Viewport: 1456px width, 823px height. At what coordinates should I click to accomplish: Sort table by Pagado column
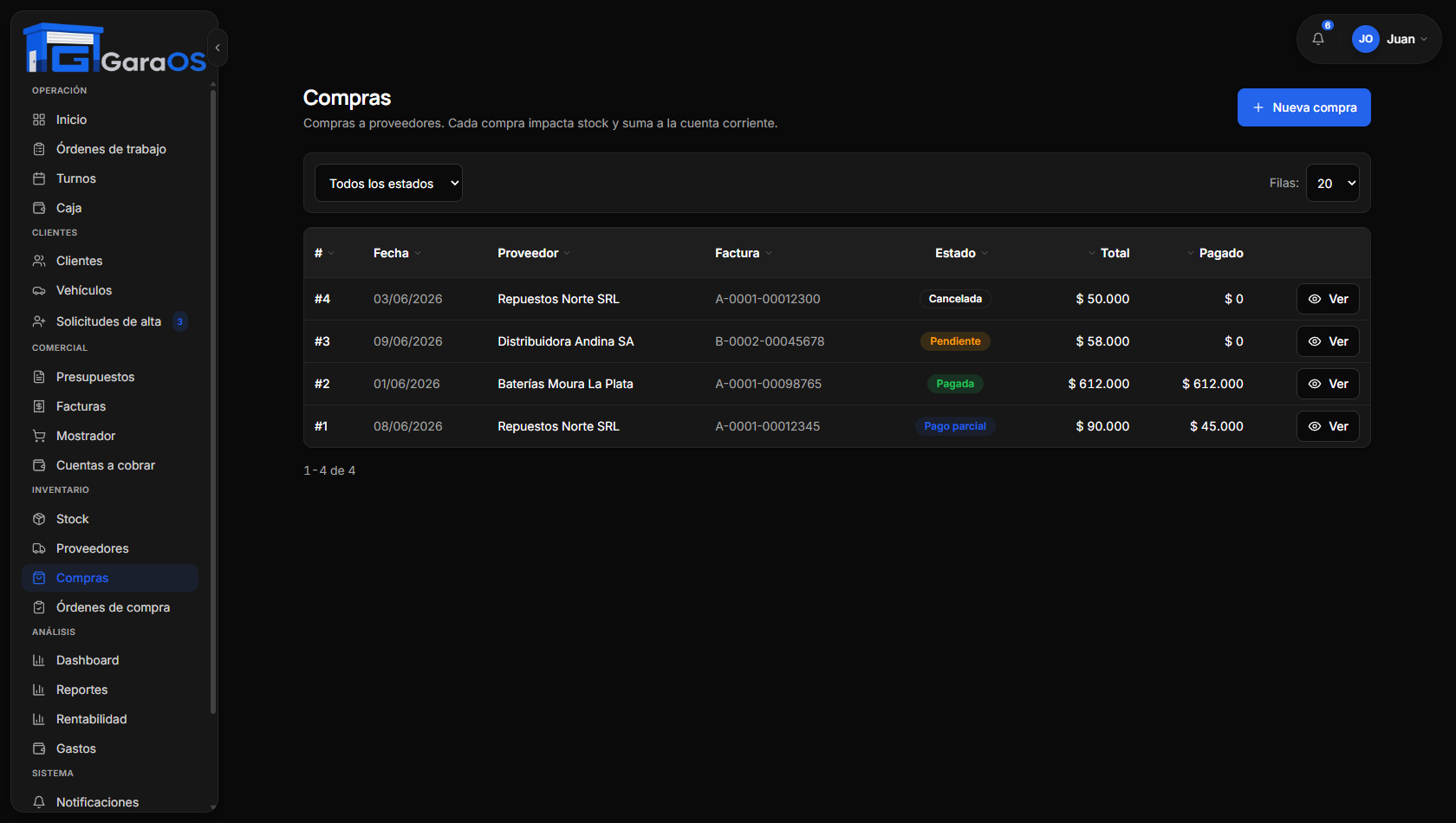coord(1215,253)
